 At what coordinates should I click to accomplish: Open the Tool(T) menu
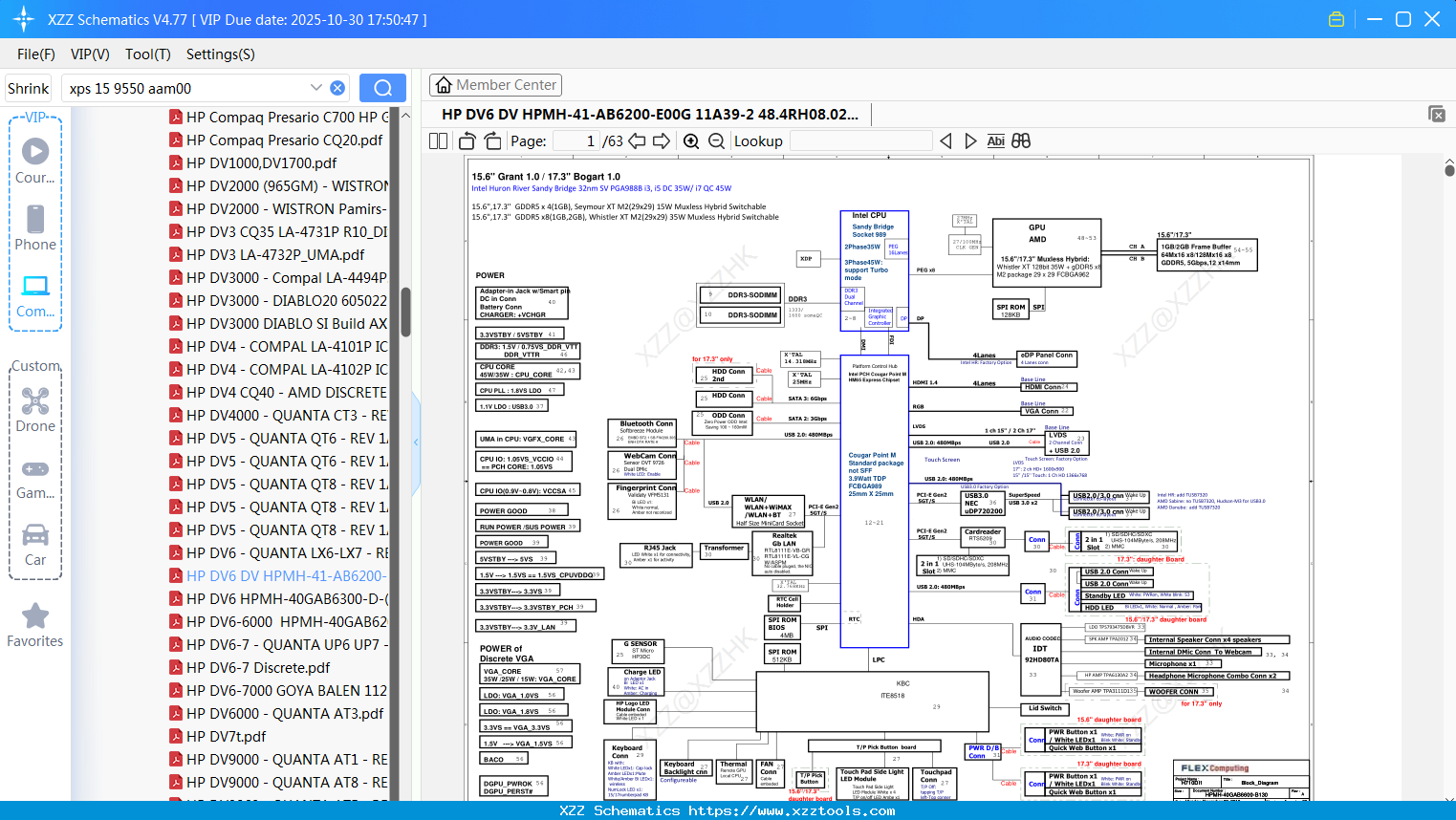[148, 54]
